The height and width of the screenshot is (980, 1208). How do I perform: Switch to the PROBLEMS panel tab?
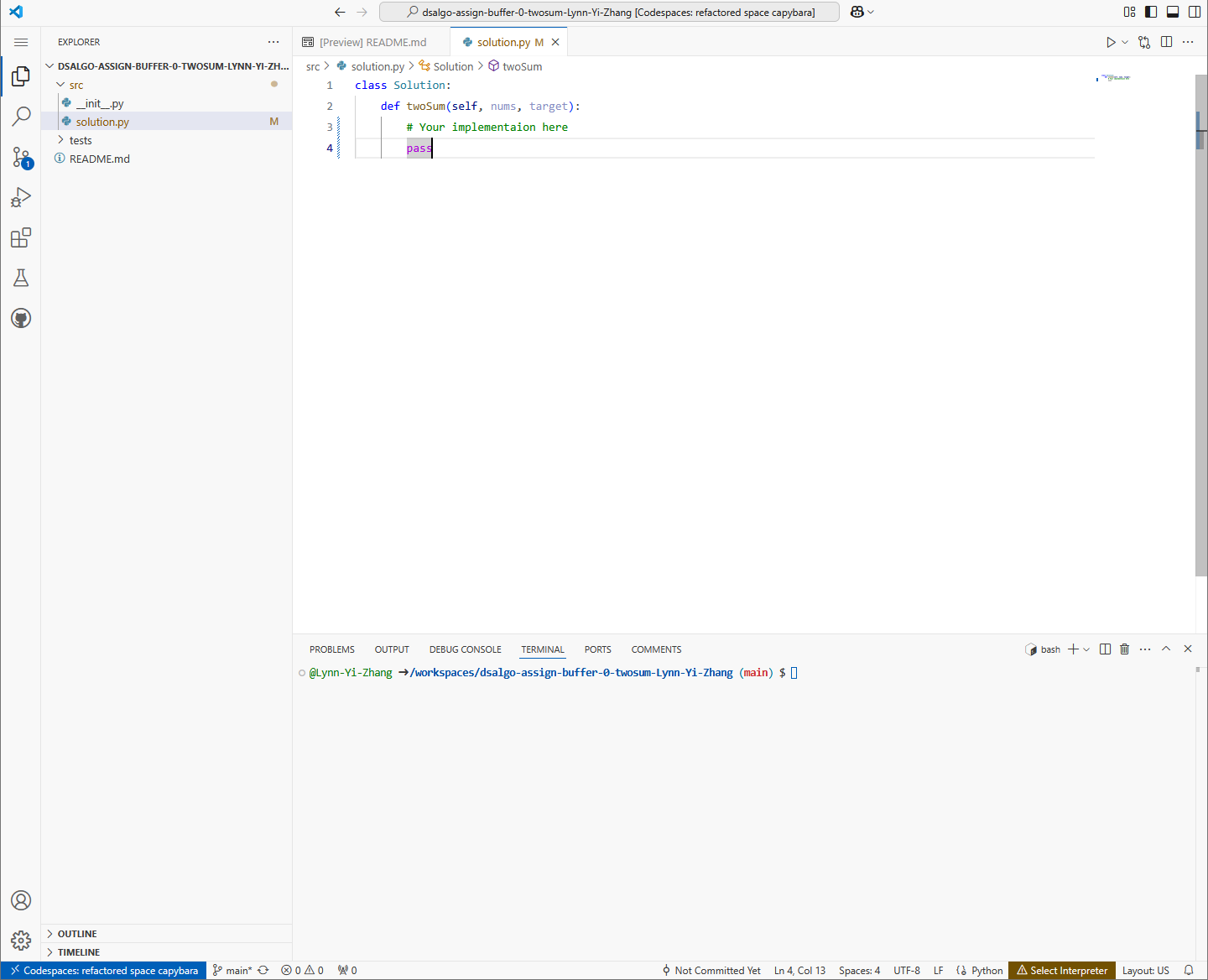coord(331,649)
